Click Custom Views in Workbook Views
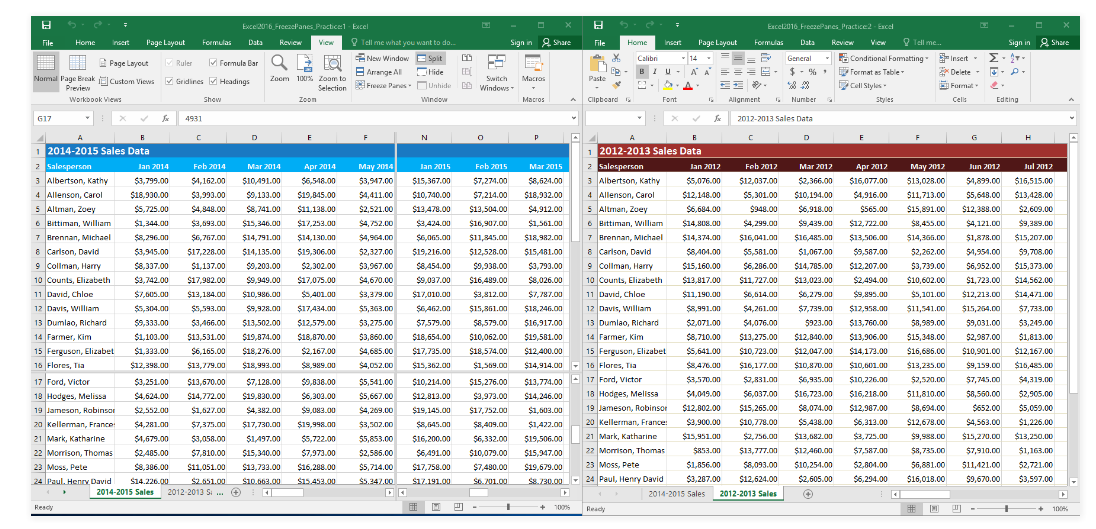The image size is (1096, 529). (x=127, y=81)
